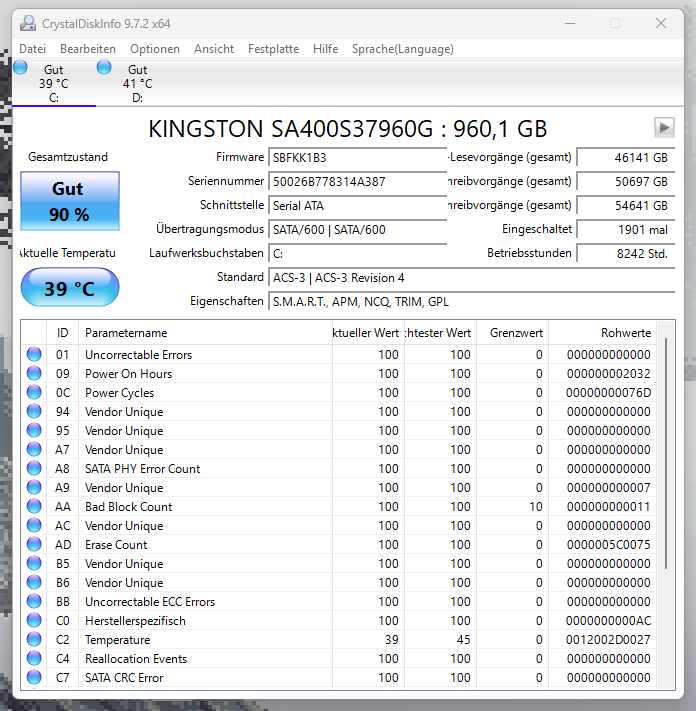Click status orb for Power On Hours row
Viewport: 696px width, 711px height.
coord(34,373)
